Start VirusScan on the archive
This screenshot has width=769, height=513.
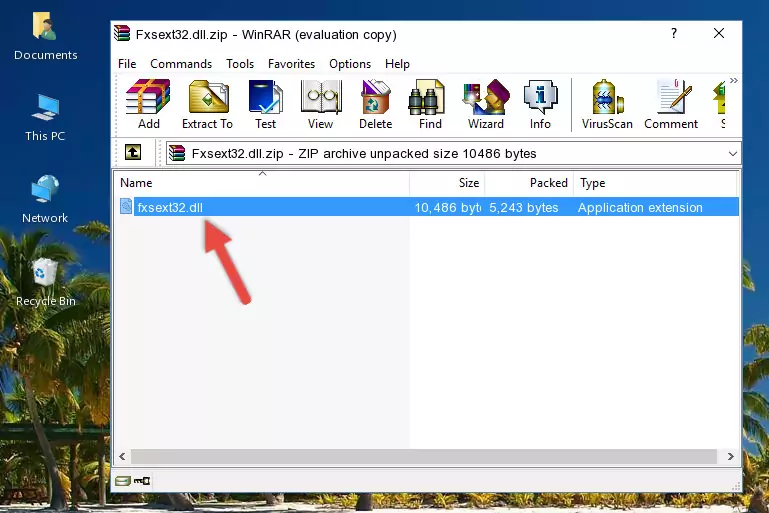click(607, 104)
